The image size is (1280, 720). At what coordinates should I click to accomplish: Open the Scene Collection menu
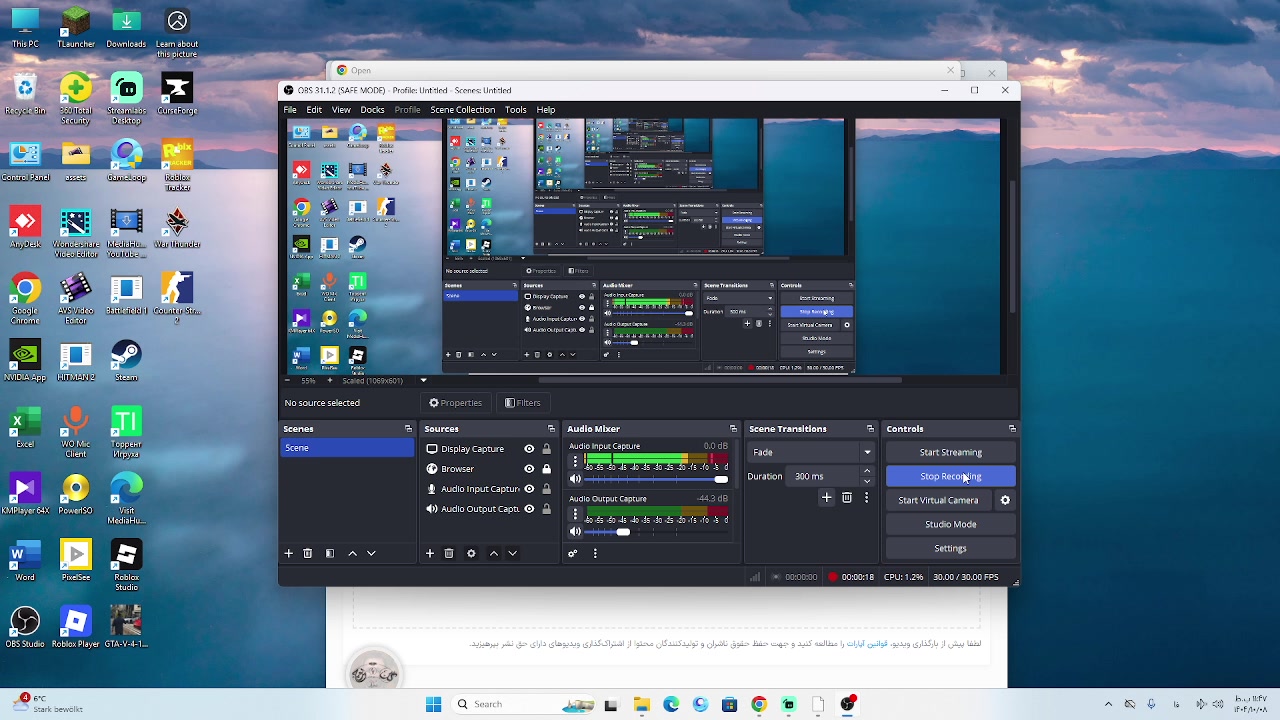(x=462, y=110)
